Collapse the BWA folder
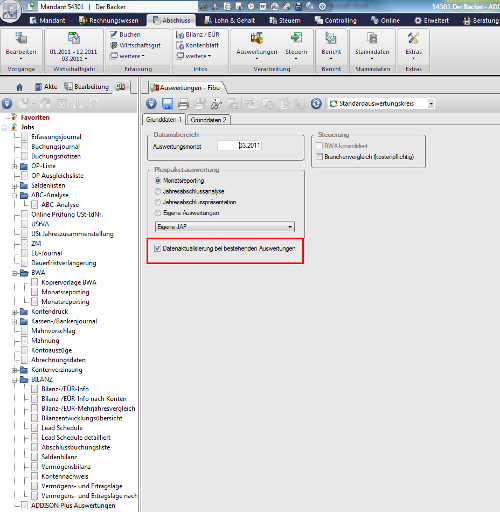Image resolution: width=500 pixels, height=512 pixels. point(14,273)
